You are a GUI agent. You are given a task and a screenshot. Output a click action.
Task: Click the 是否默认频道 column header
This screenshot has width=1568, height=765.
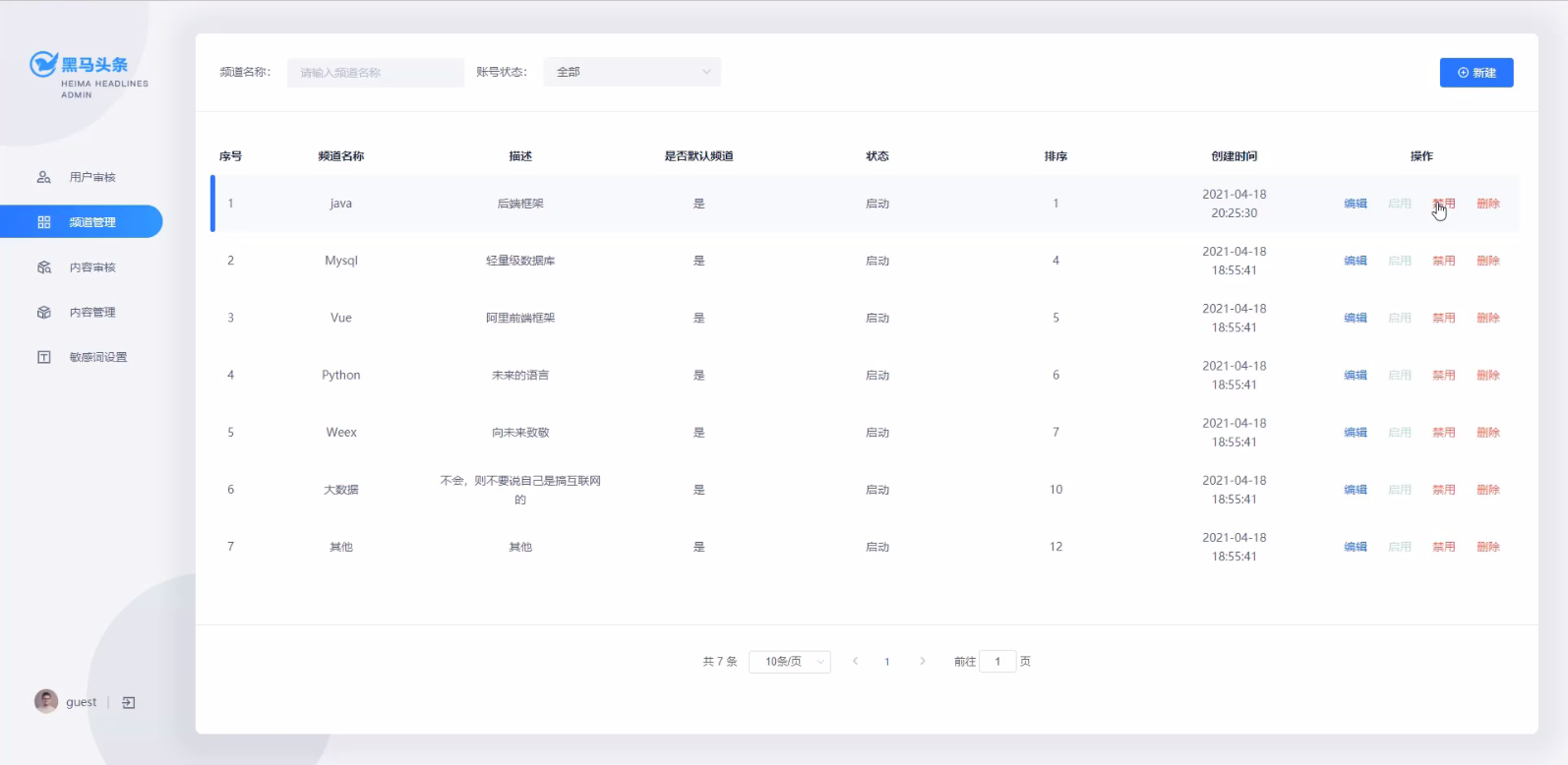coord(698,156)
